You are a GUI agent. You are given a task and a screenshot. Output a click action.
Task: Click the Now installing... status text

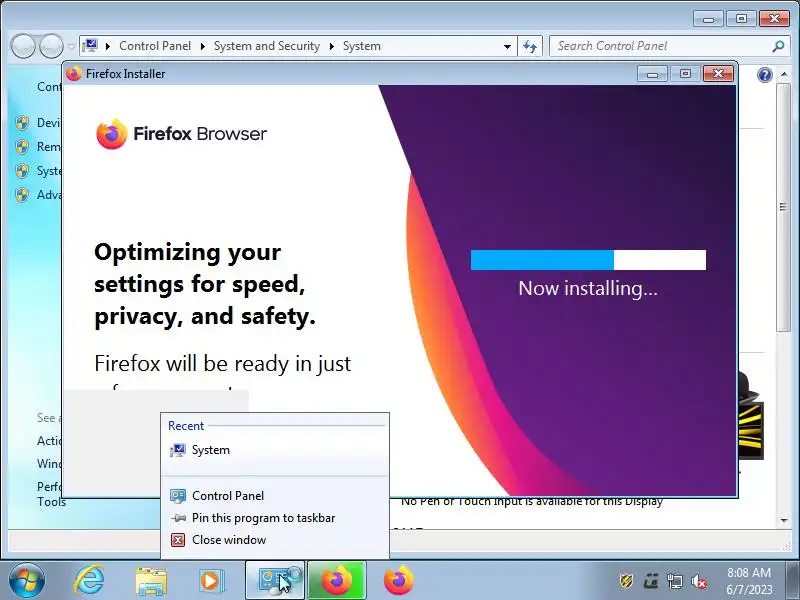(x=588, y=289)
